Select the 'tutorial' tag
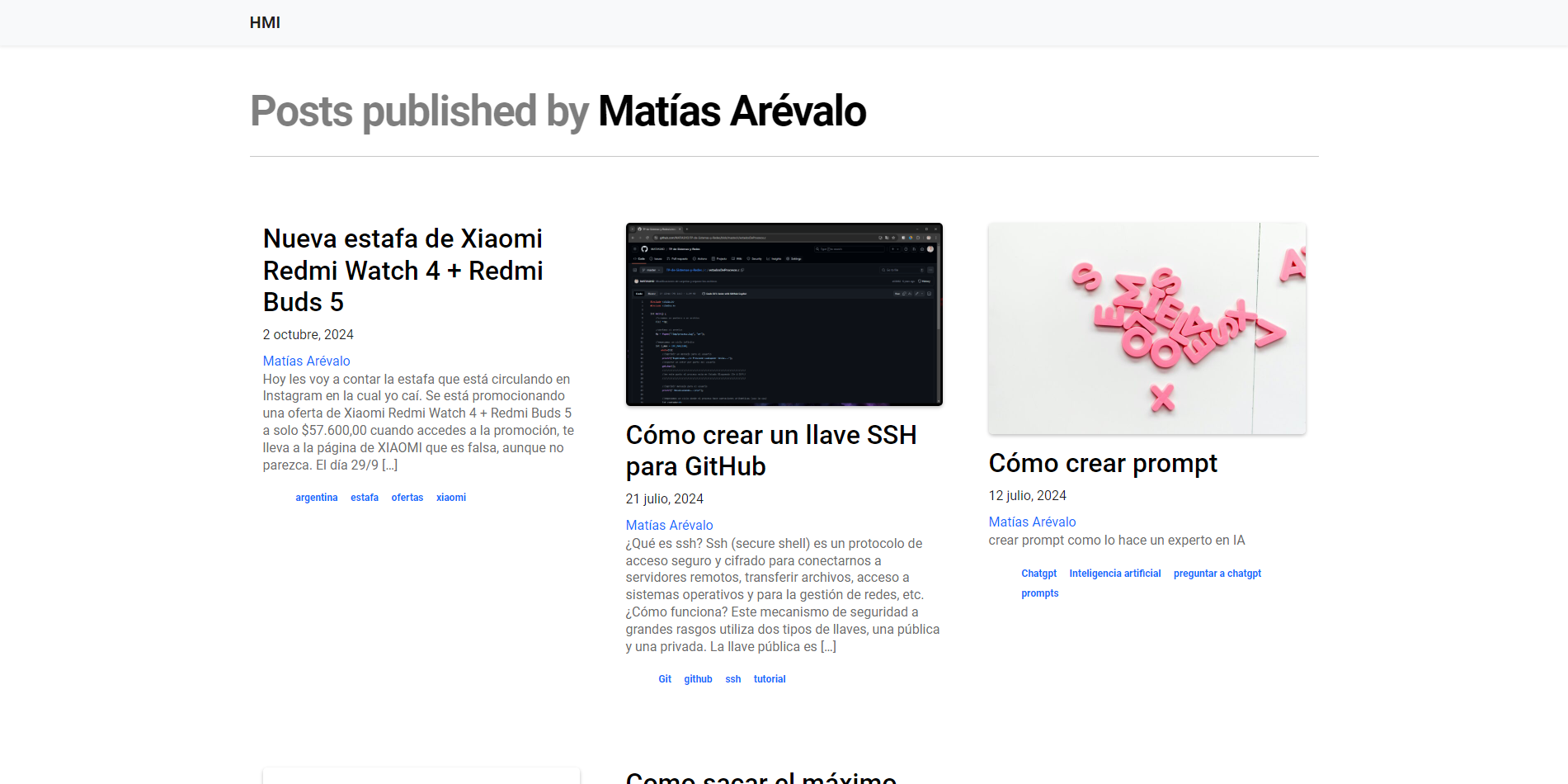Image resolution: width=1568 pixels, height=784 pixels. click(770, 679)
